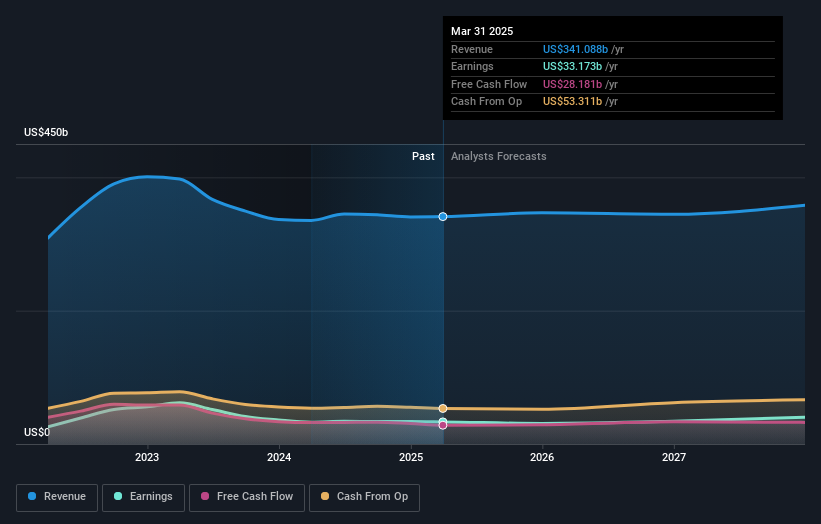Viewport: 821px width, 524px height.
Task: Click the US$0 y-axis label
Action: click(x=37, y=432)
